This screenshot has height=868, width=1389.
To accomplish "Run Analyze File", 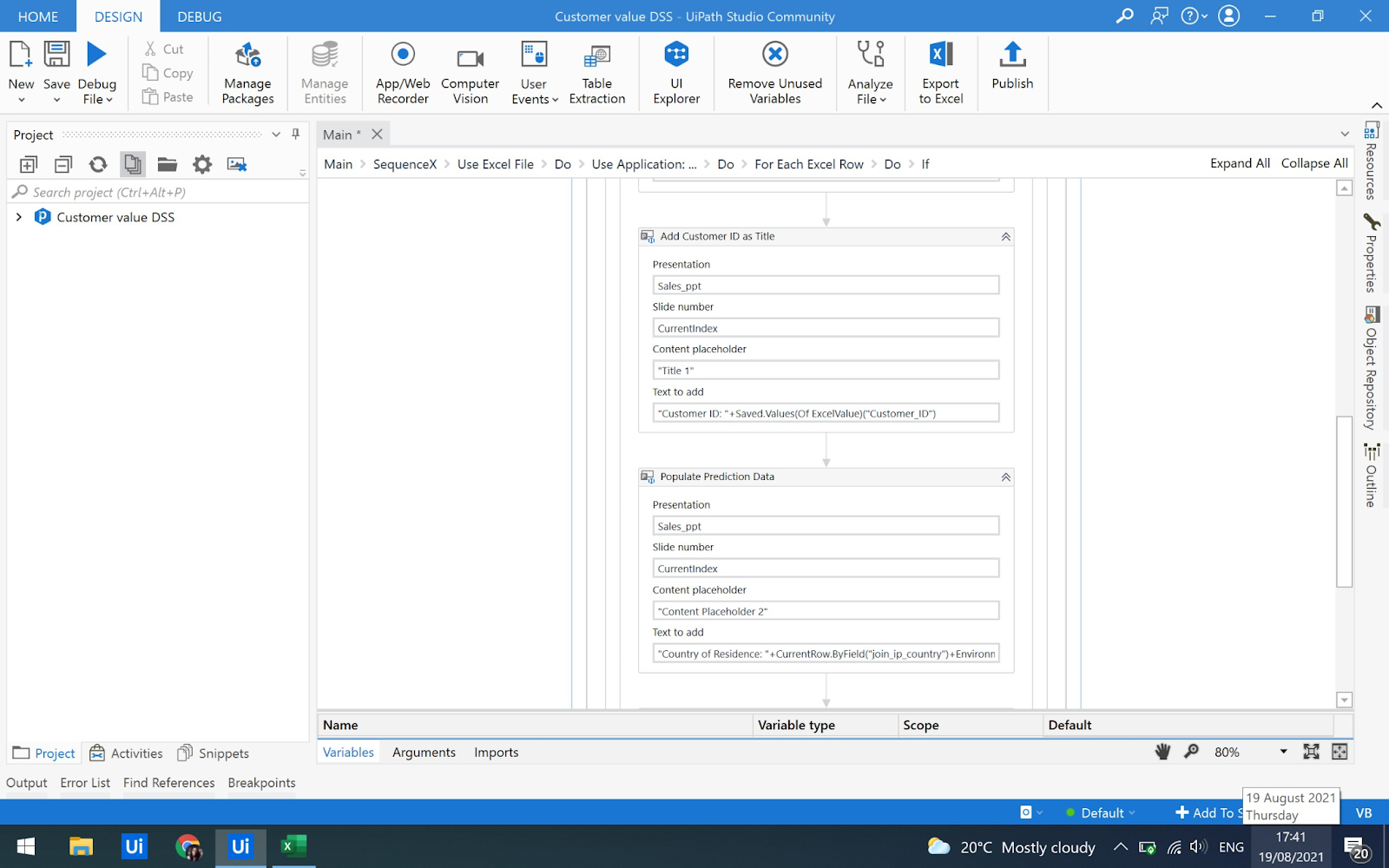I will point(870,73).
